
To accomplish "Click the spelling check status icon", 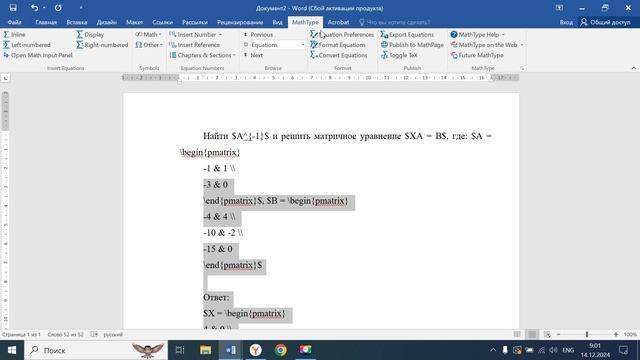I will (x=94, y=334).
